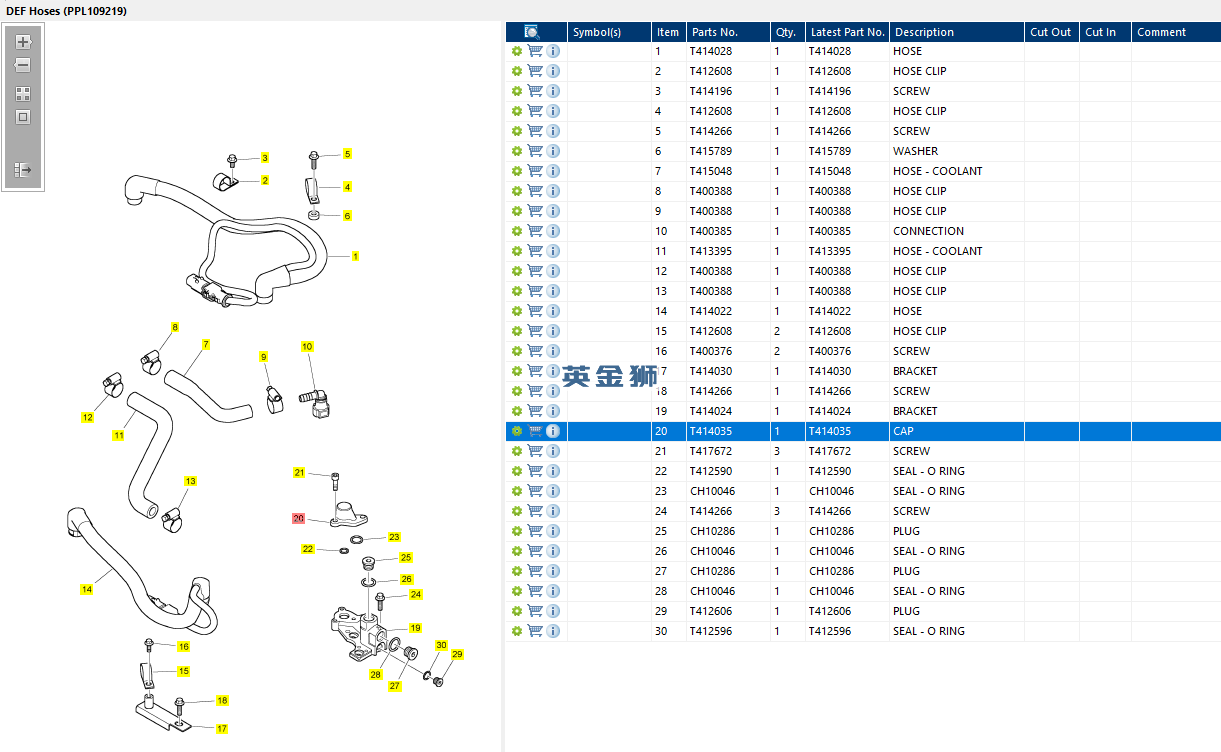Click latest part number T412596 in row 30
The height and width of the screenshot is (752, 1221).
tap(830, 631)
